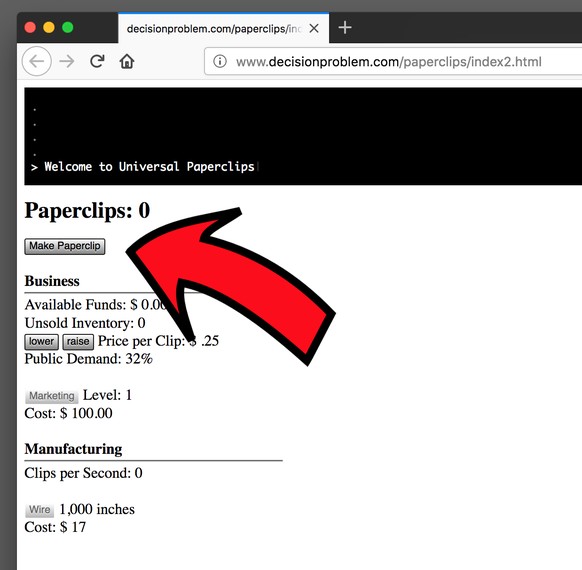Click the Make Paperclip button

(65, 246)
